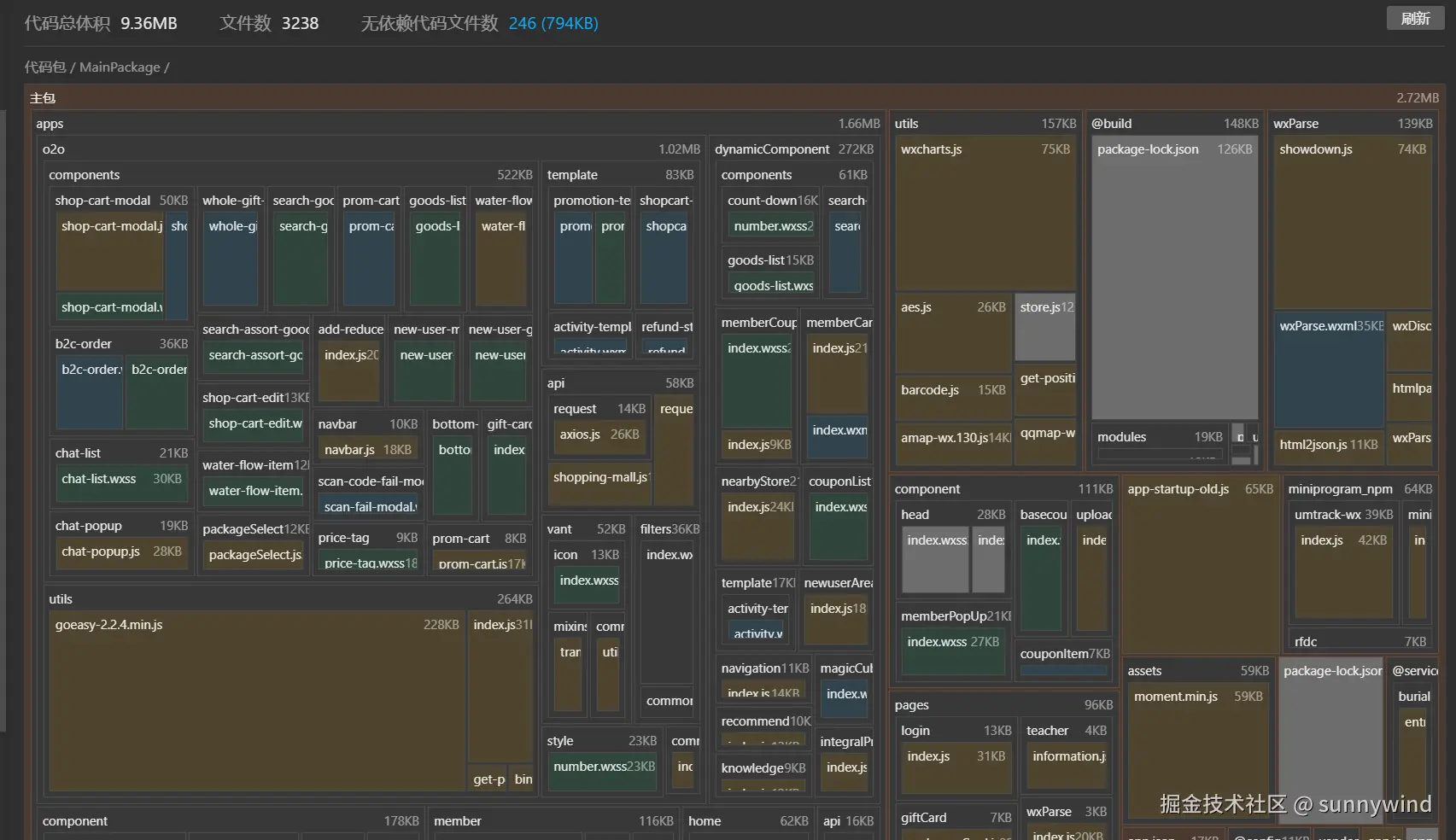Select the MainPackage breadcrumb item

120,67
